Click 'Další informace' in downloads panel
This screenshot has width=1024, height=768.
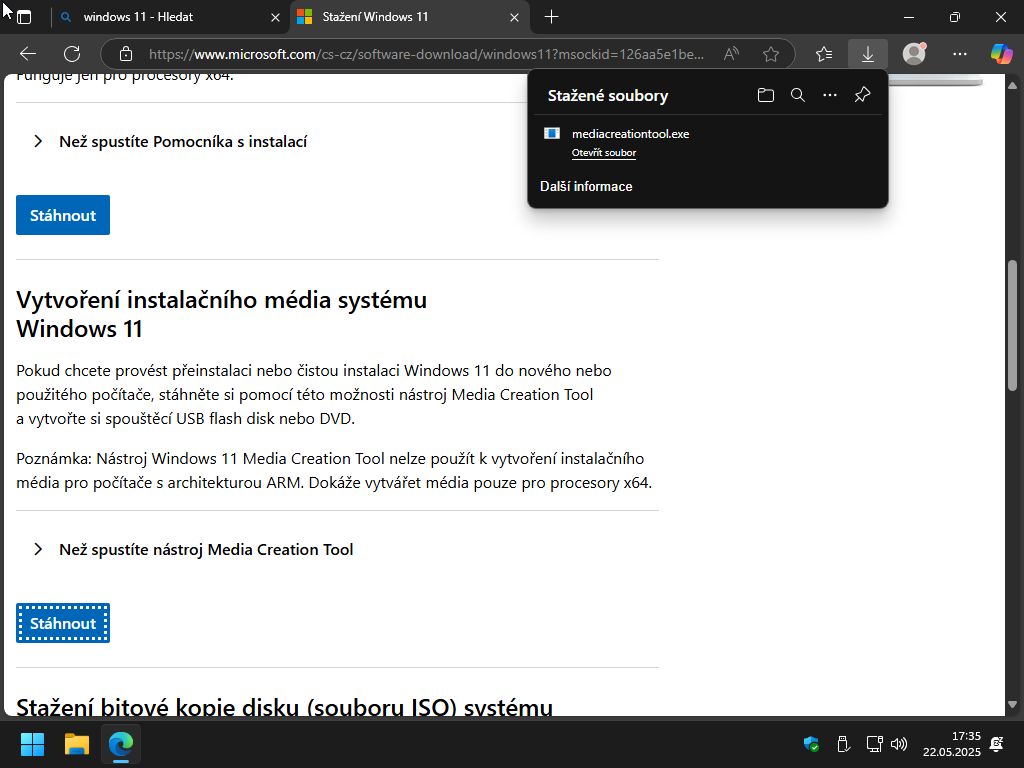pos(586,186)
